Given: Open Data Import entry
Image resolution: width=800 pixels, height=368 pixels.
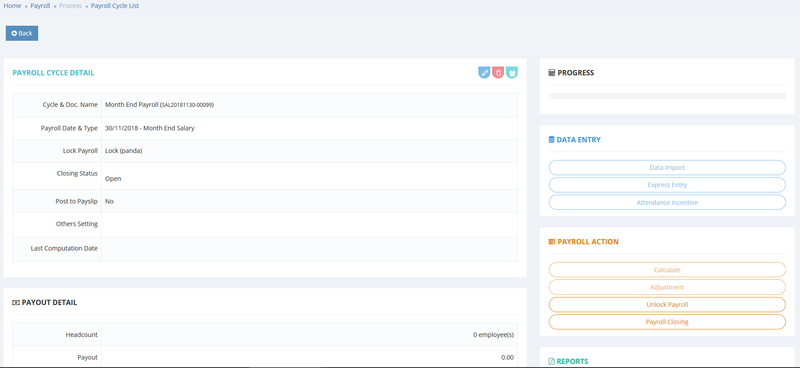Looking at the screenshot, I should [x=667, y=167].
